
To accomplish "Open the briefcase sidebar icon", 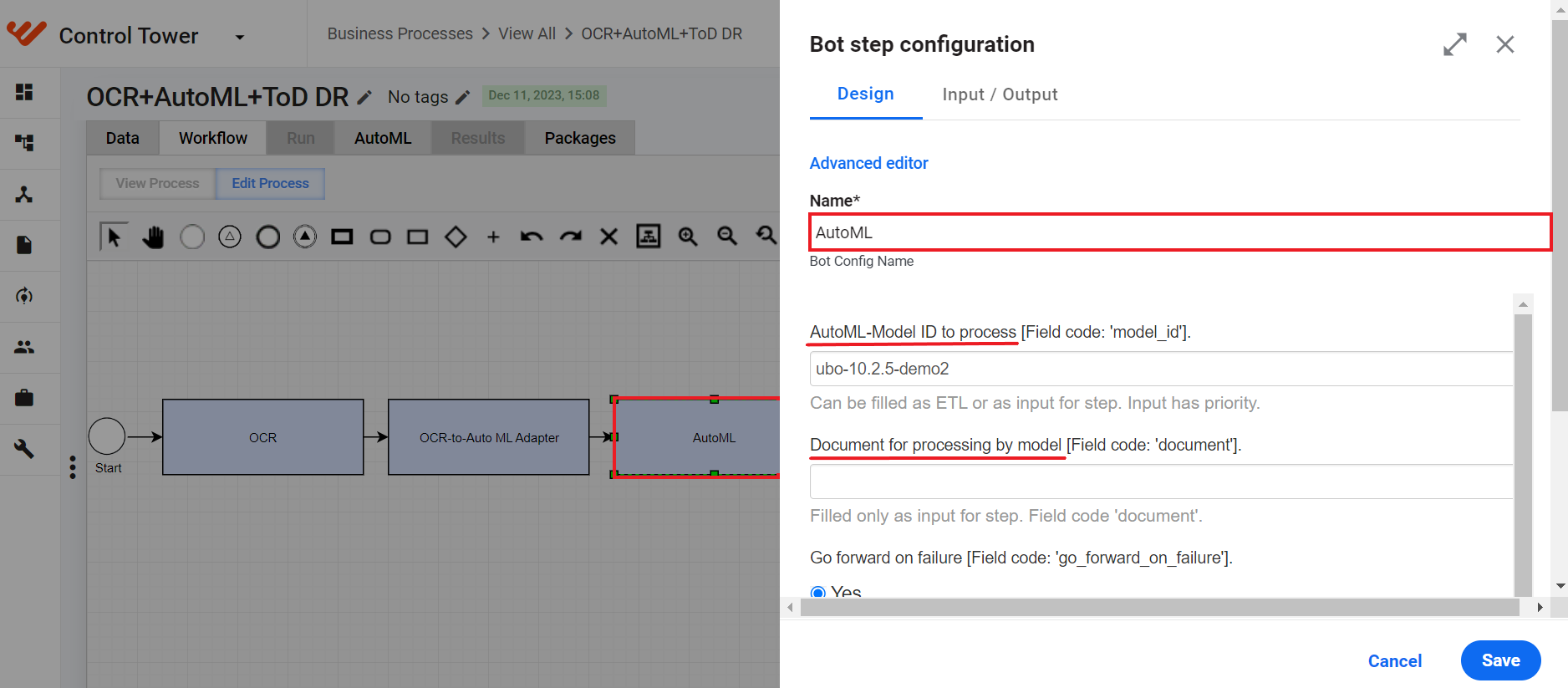I will click(x=24, y=397).
